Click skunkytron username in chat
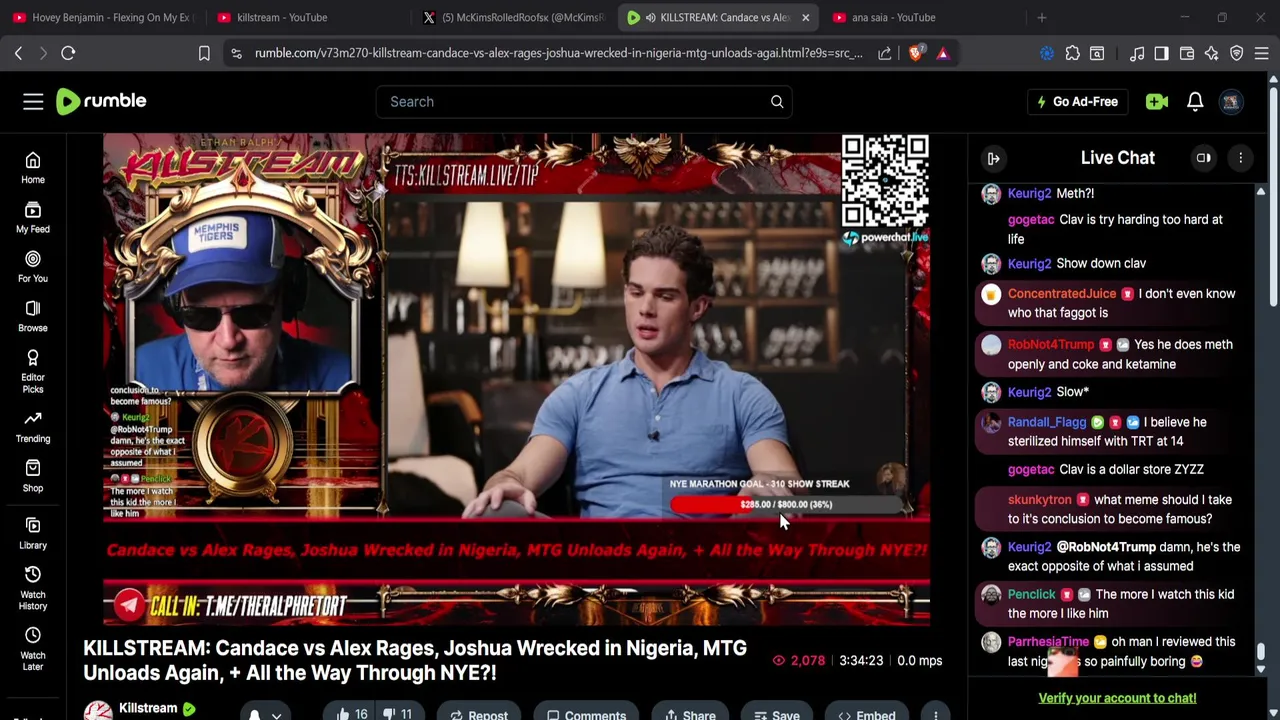This screenshot has width=1280, height=720. click(x=1039, y=499)
